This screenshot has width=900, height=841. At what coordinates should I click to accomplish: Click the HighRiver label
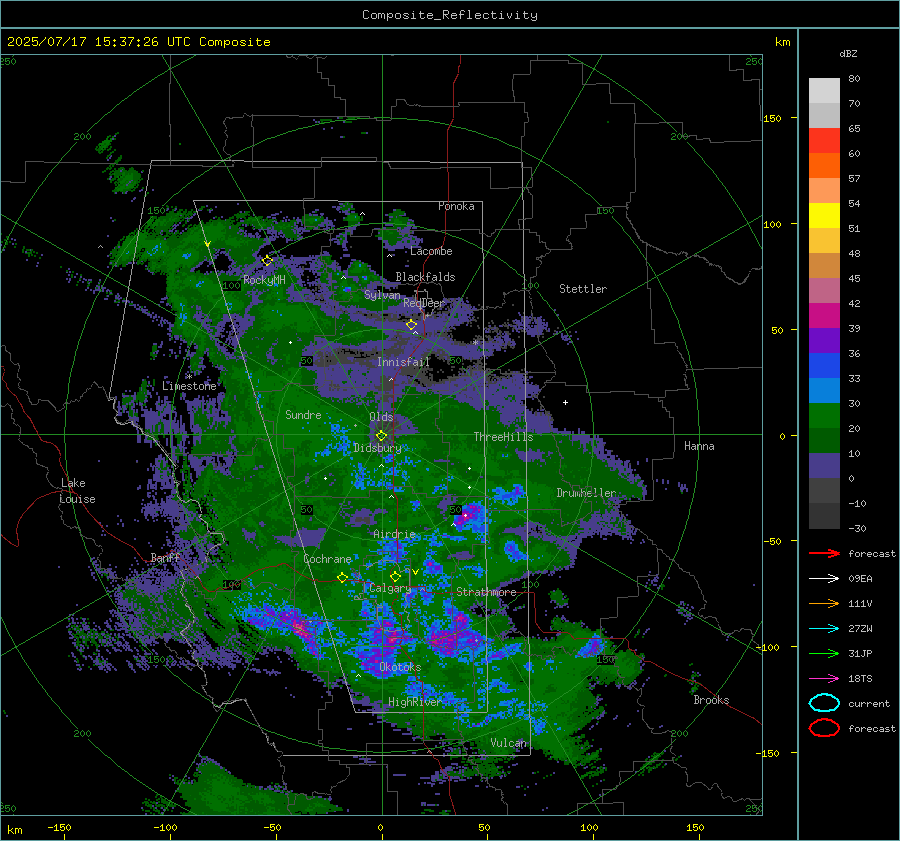(415, 702)
